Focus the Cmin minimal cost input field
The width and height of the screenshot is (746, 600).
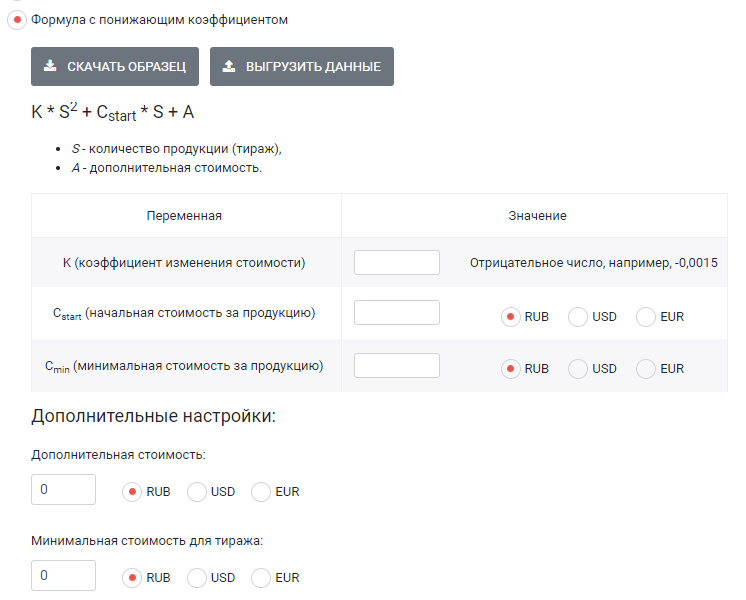pos(397,365)
